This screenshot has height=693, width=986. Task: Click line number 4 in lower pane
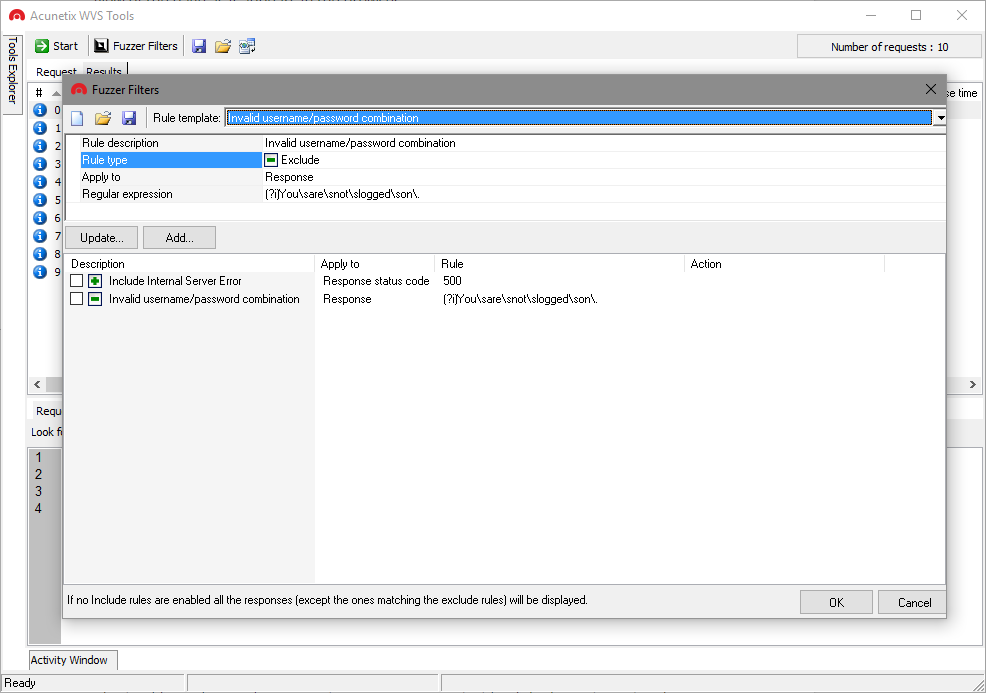pyautogui.click(x=38, y=508)
